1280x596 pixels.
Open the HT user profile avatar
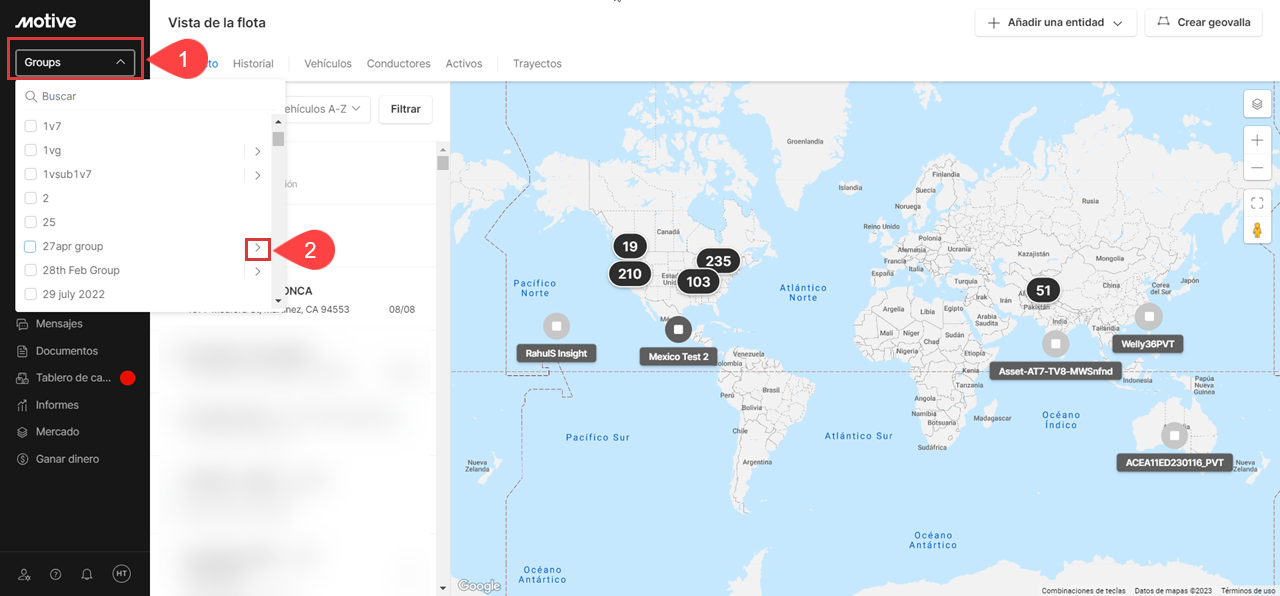[121, 574]
